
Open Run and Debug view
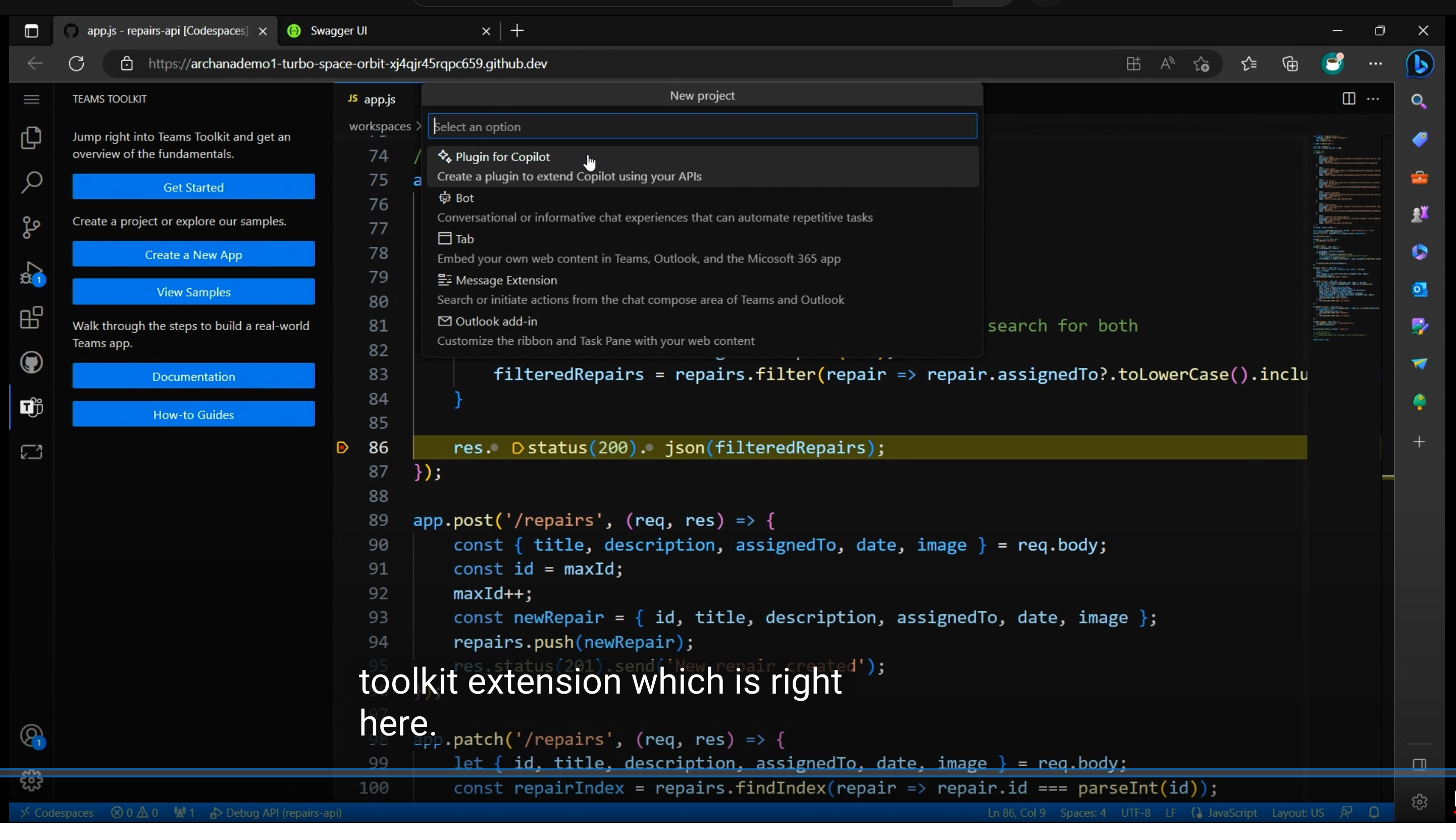pyautogui.click(x=31, y=273)
